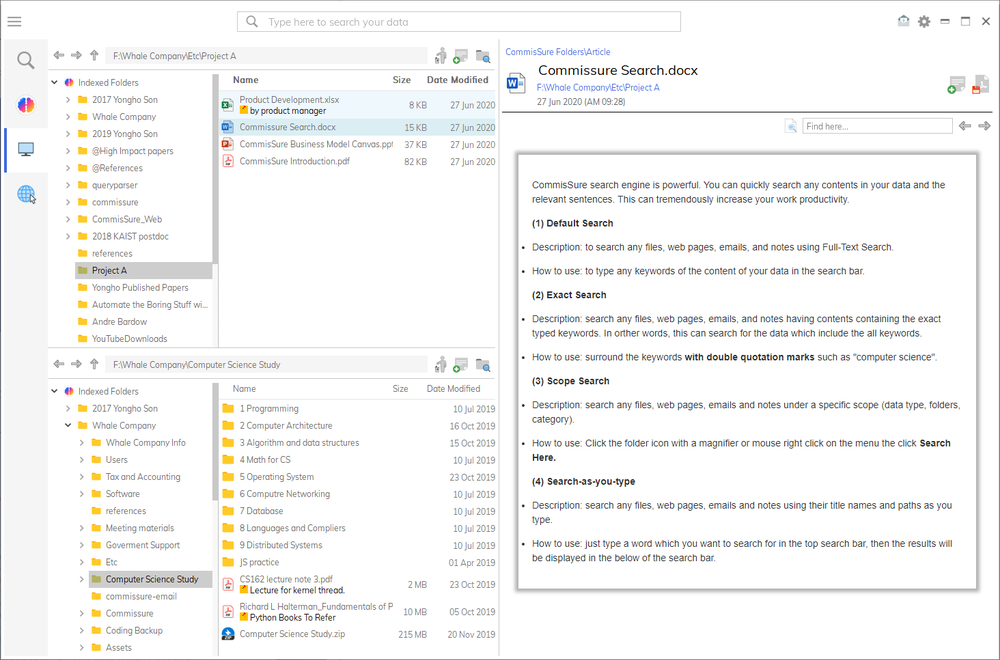
Task: Open the brain logo view in sidebar
Action: pos(26,105)
